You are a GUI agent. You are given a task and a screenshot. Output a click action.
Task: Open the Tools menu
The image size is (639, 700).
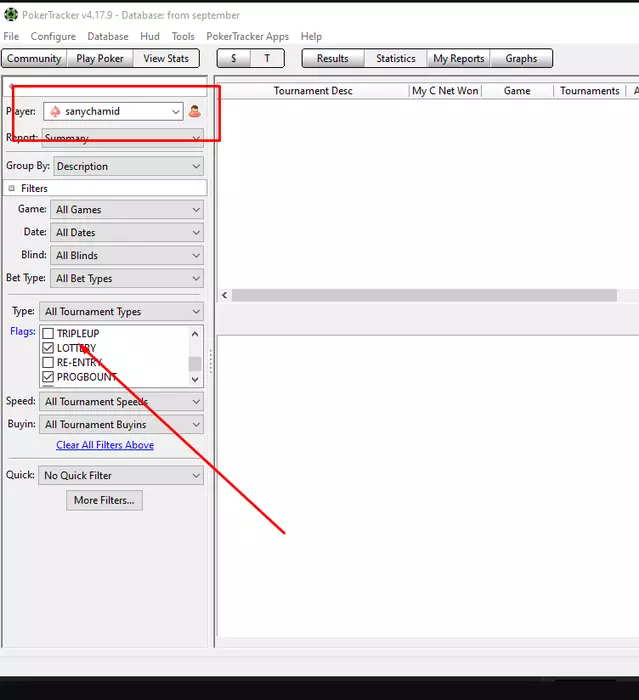(x=183, y=36)
